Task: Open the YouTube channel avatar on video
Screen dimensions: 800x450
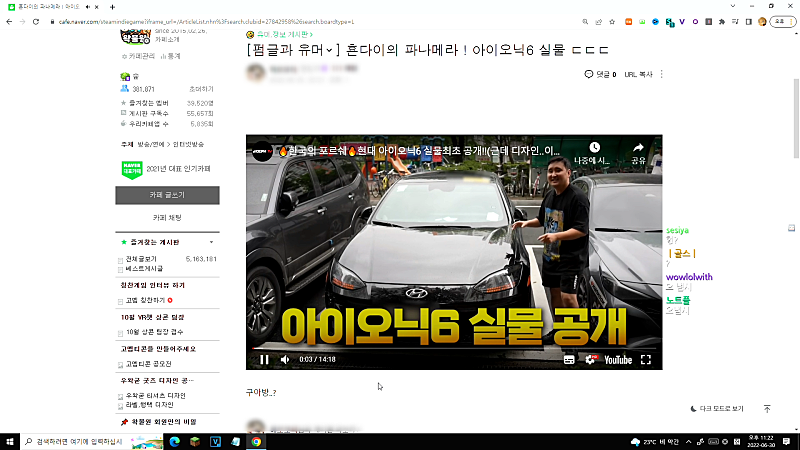Action: (x=263, y=151)
